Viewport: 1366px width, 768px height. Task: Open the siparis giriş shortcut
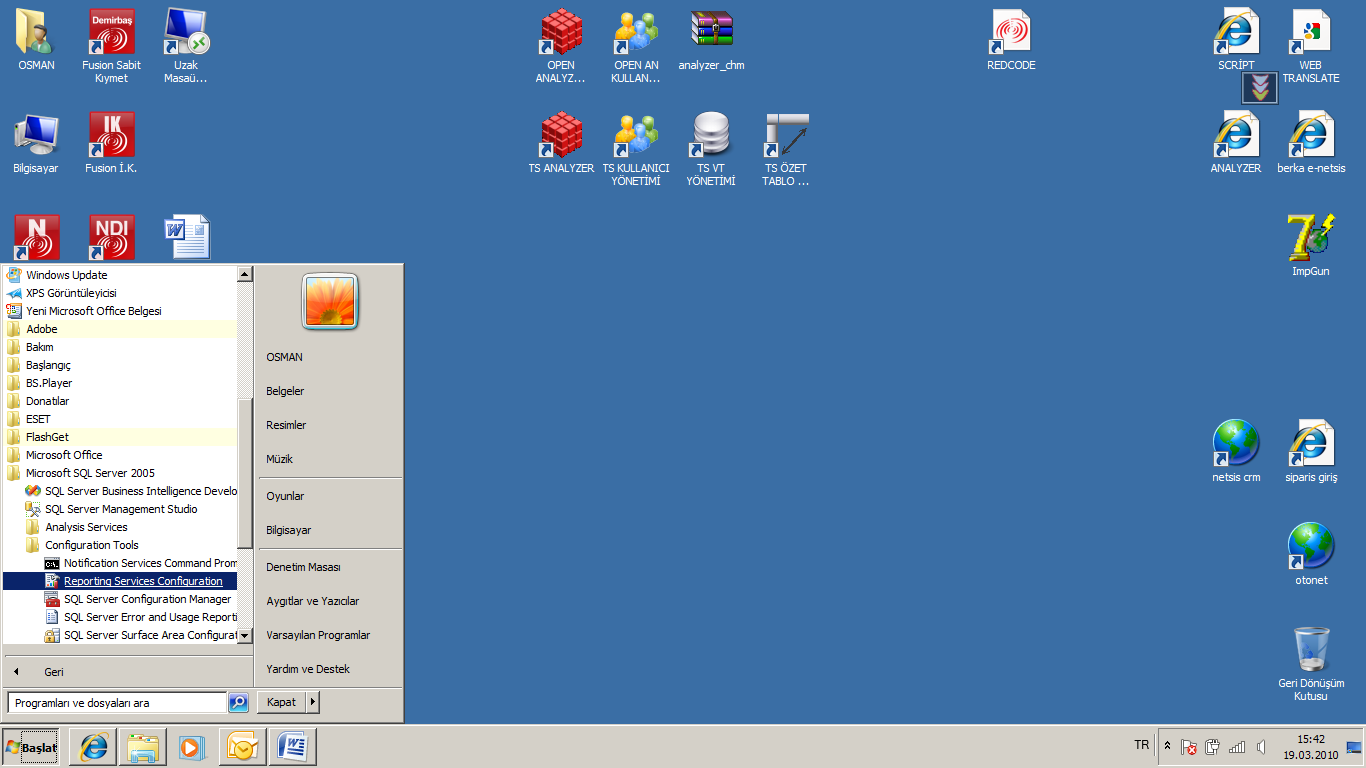[1311, 444]
